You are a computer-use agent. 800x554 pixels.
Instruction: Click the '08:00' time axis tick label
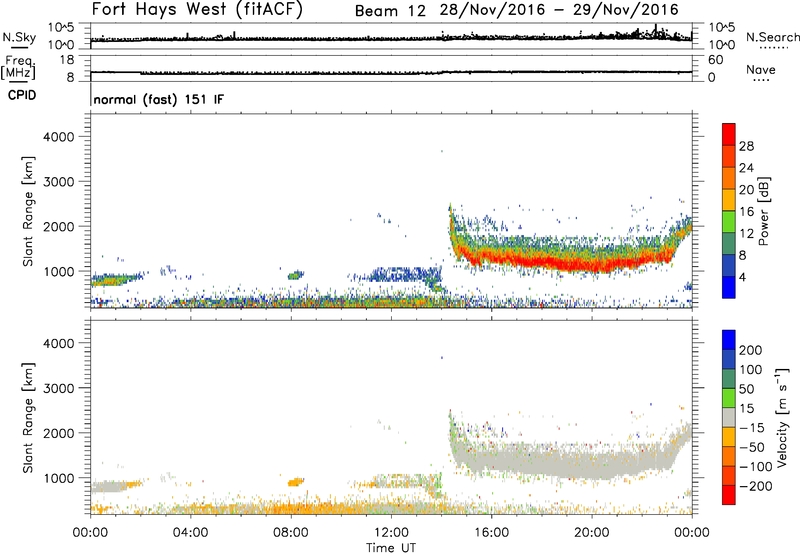(291, 533)
